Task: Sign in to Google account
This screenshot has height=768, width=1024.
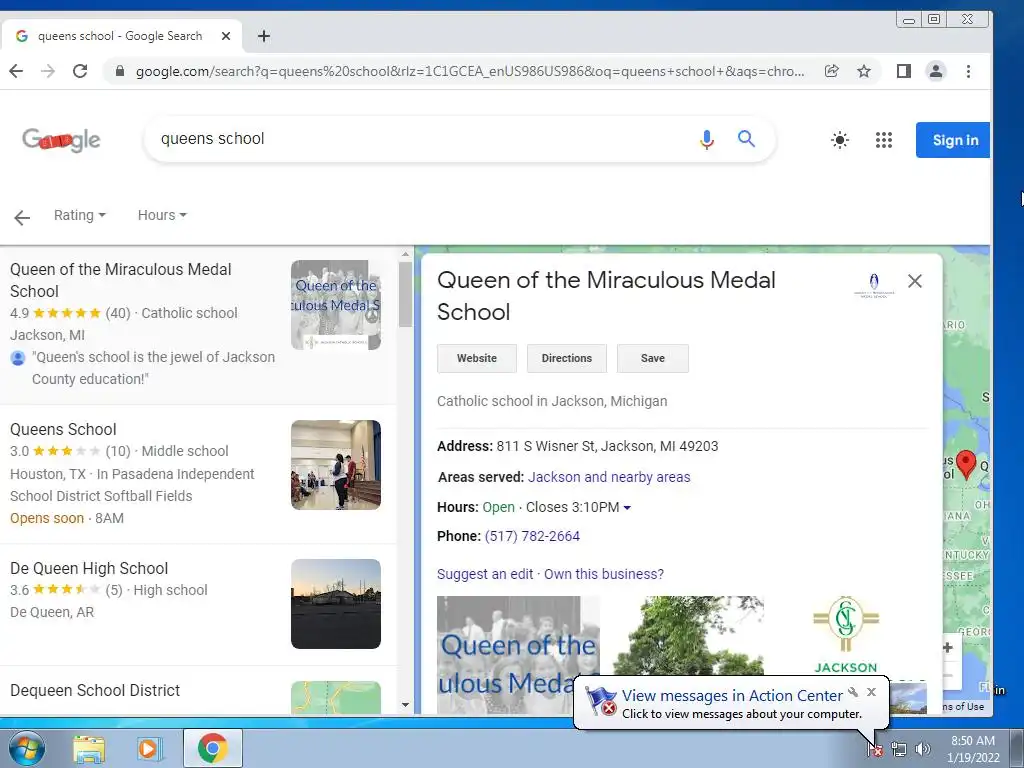Action: click(953, 140)
